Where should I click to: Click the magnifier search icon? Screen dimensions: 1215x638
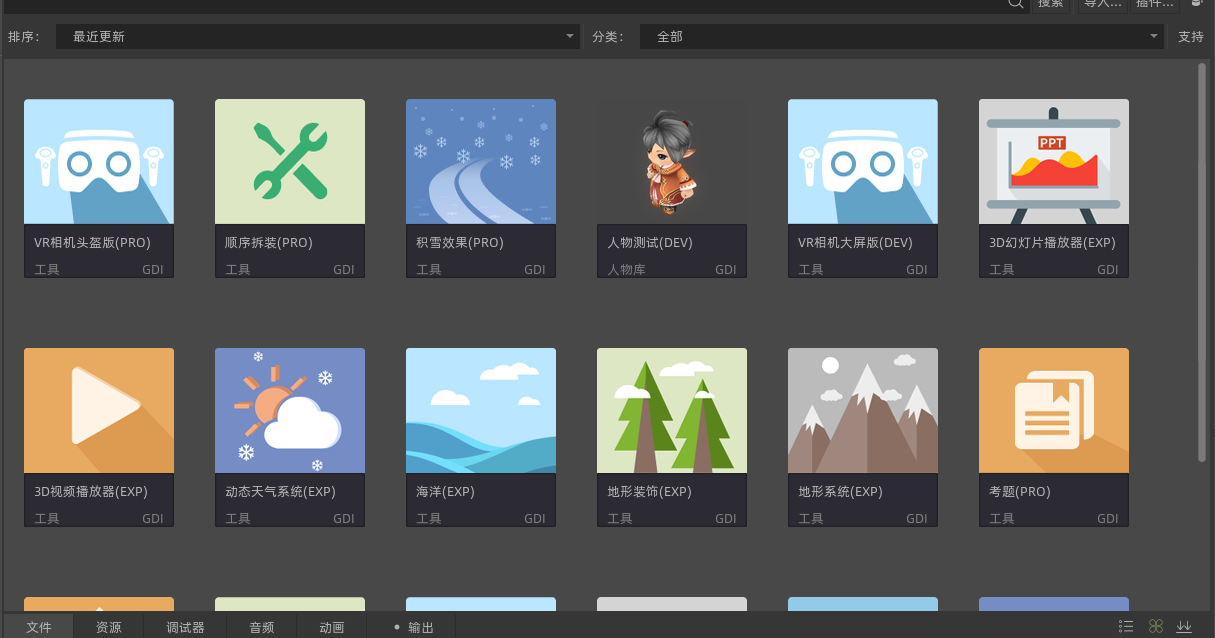click(x=1015, y=4)
